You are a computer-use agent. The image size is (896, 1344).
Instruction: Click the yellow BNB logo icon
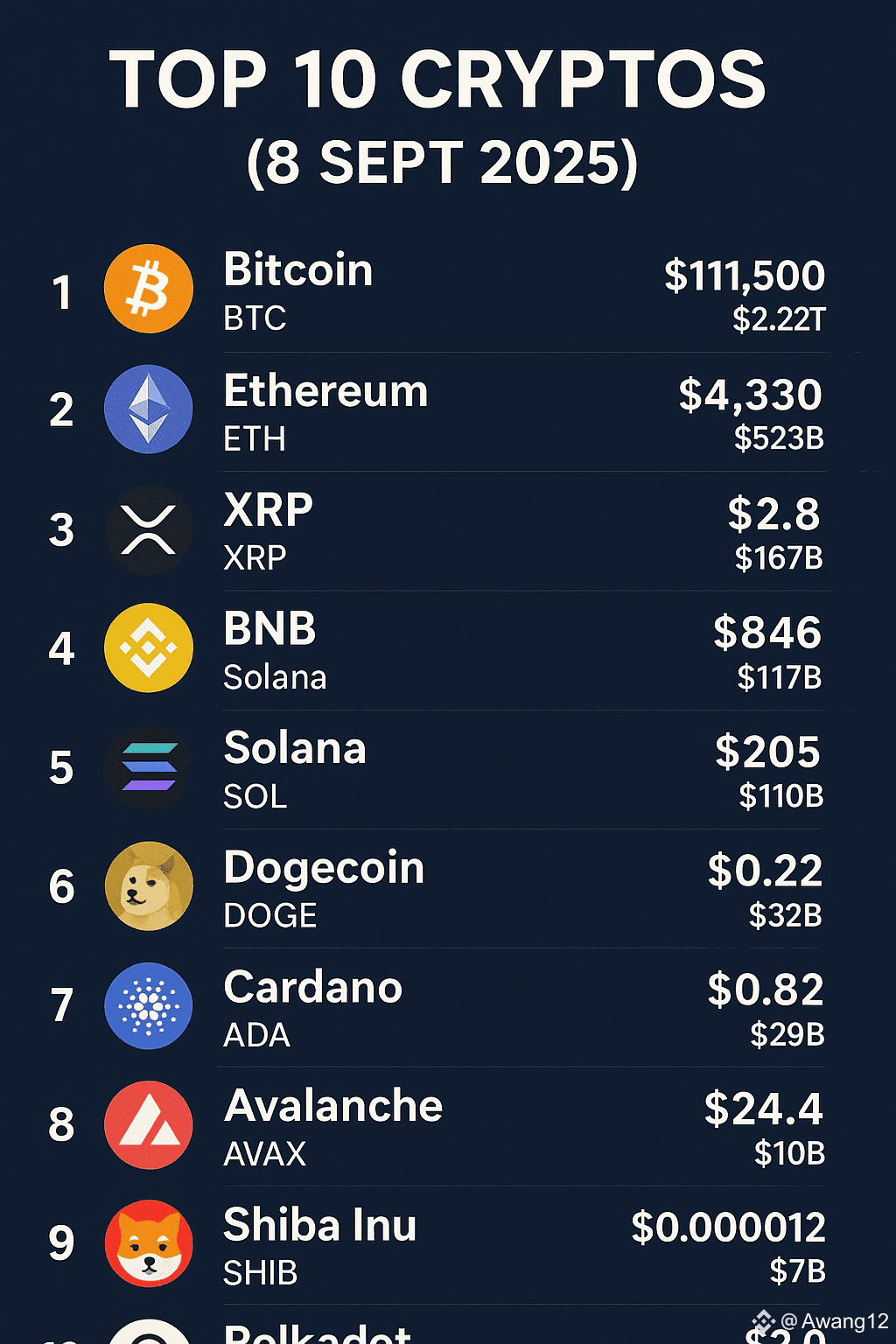pos(149,647)
